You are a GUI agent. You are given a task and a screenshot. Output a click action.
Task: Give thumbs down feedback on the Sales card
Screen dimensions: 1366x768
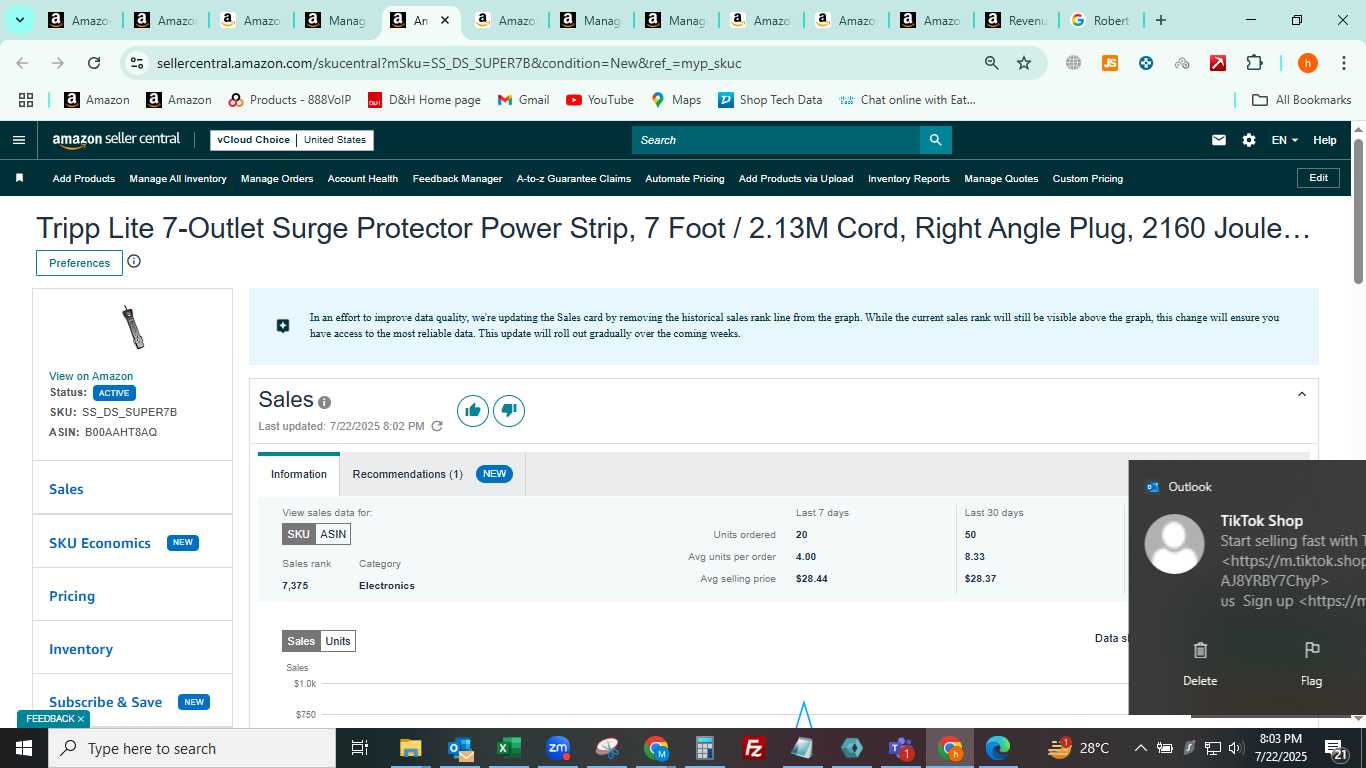[509, 410]
